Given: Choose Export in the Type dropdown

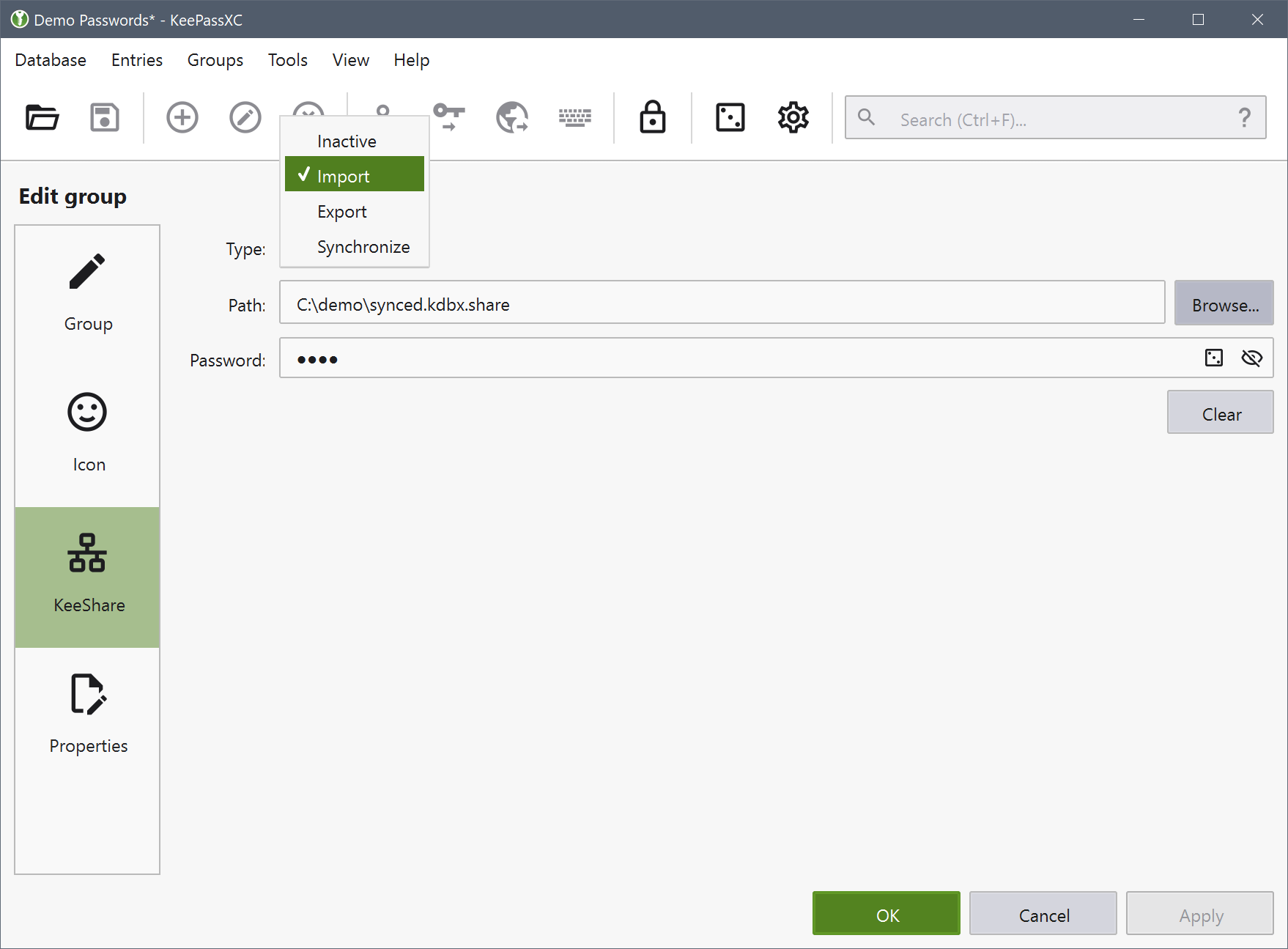Looking at the screenshot, I should pos(342,212).
